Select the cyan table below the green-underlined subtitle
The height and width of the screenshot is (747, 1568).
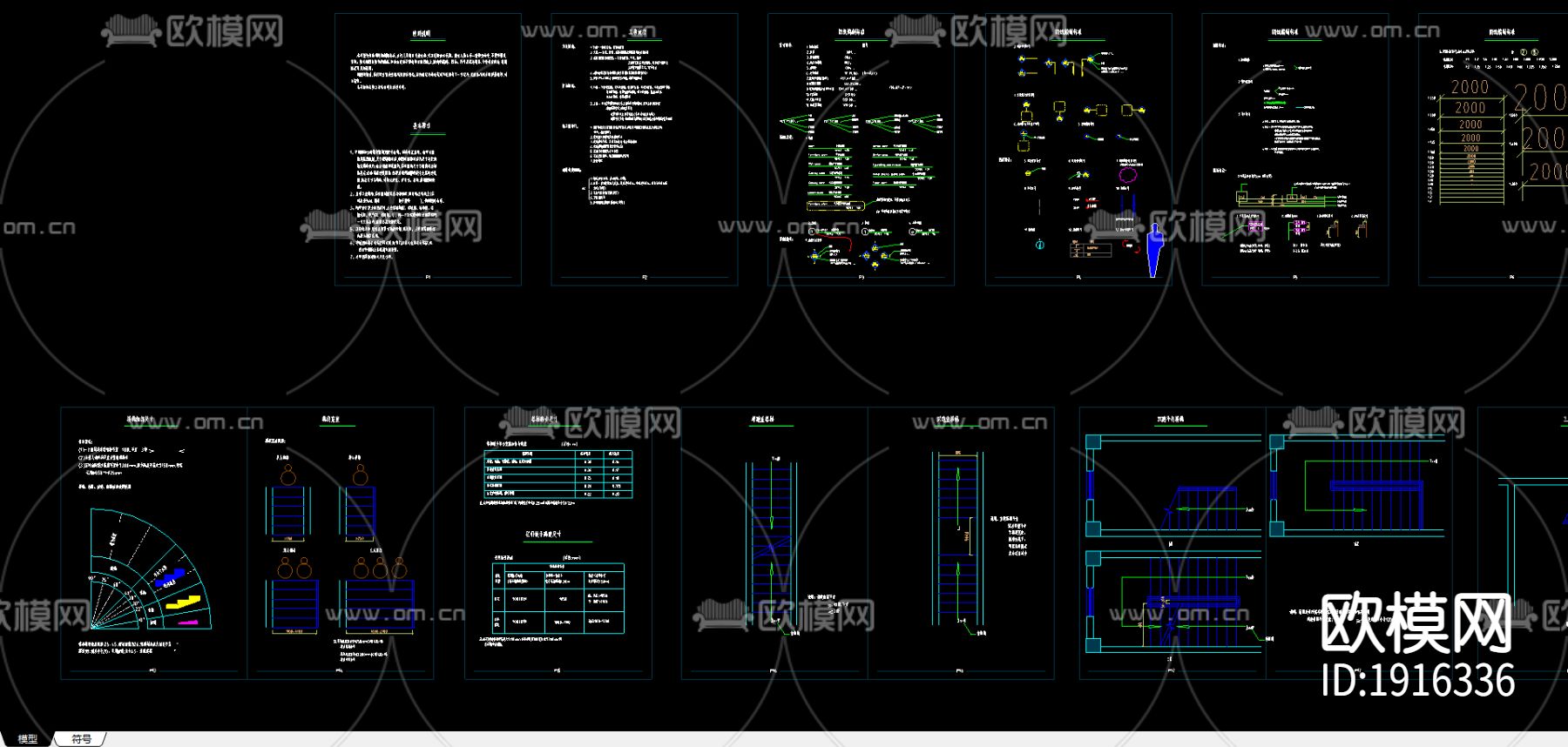558,598
